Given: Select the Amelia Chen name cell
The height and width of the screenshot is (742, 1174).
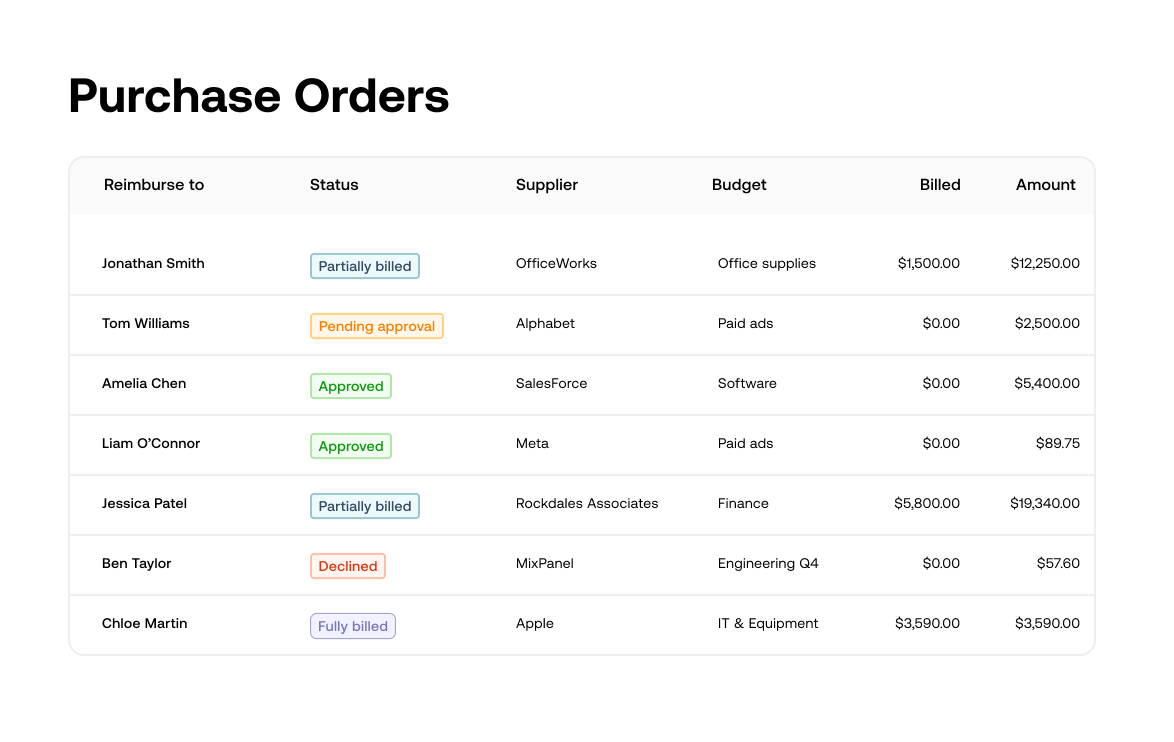Looking at the screenshot, I should [144, 383].
